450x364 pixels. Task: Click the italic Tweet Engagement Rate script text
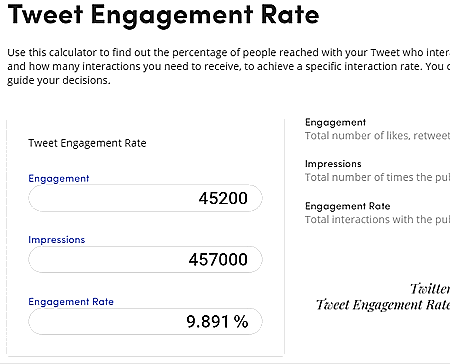(x=383, y=305)
